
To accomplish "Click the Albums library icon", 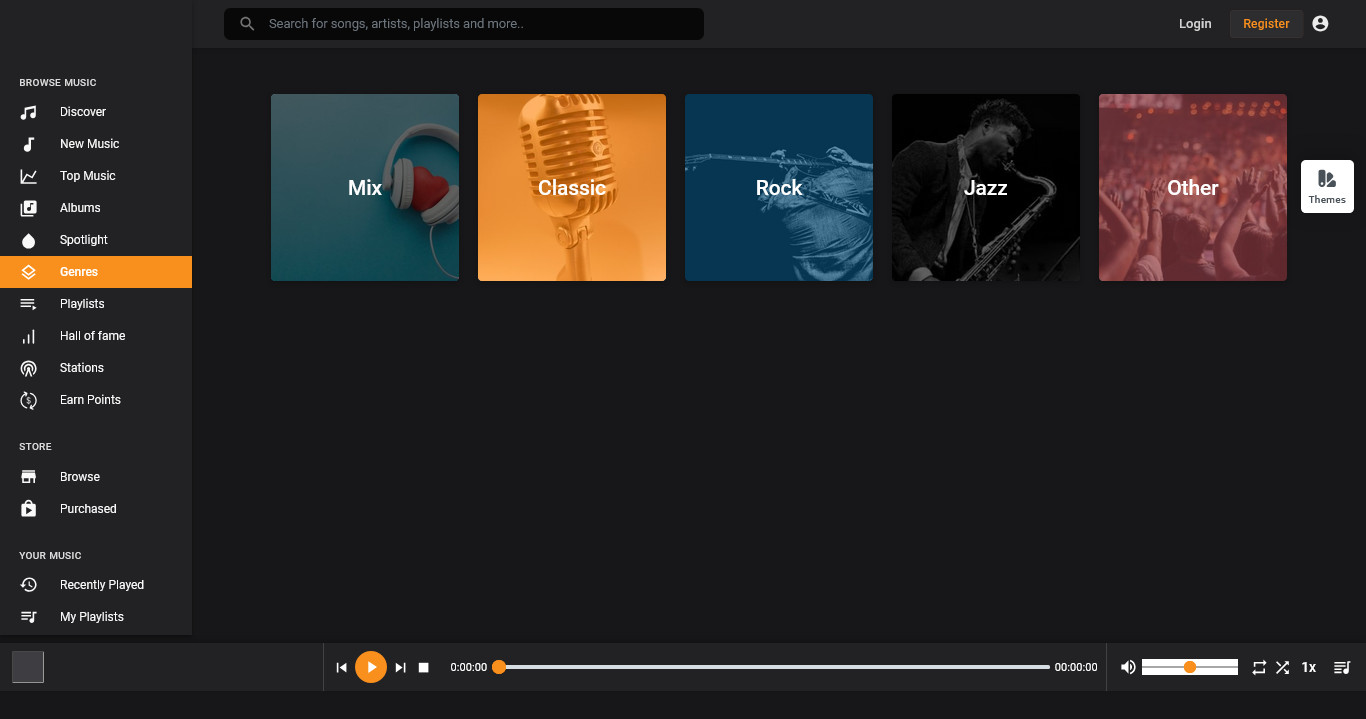I will tap(29, 208).
